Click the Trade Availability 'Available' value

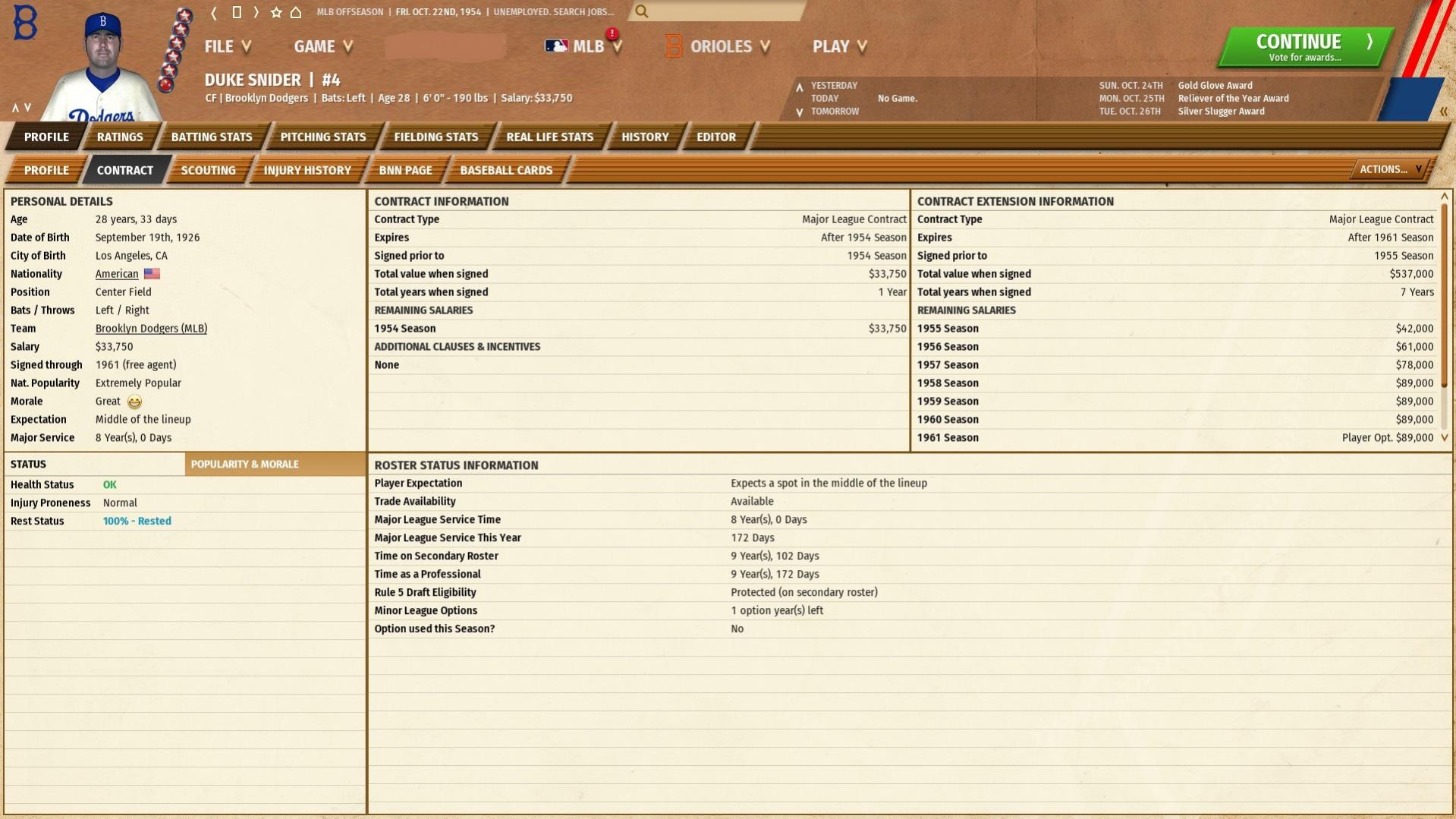[x=752, y=502]
